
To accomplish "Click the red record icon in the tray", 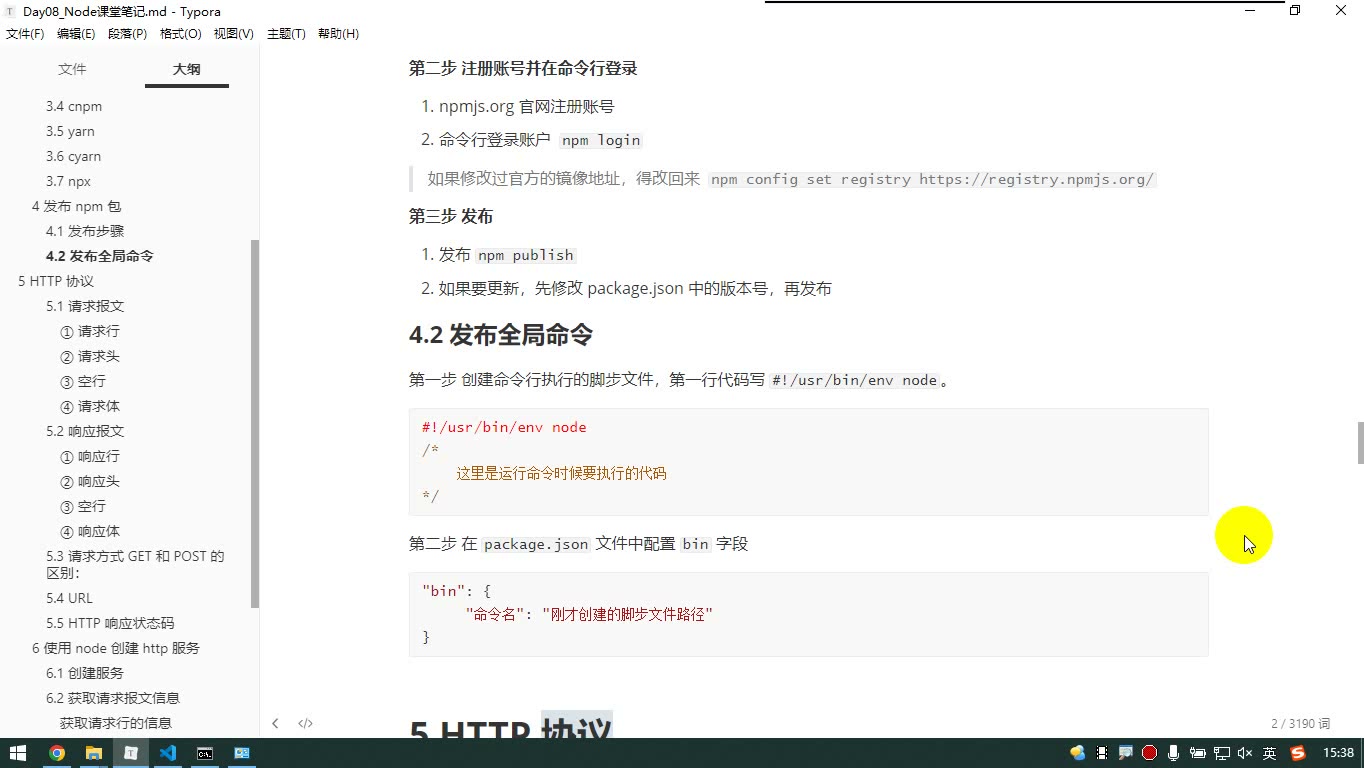I will point(1150,753).
